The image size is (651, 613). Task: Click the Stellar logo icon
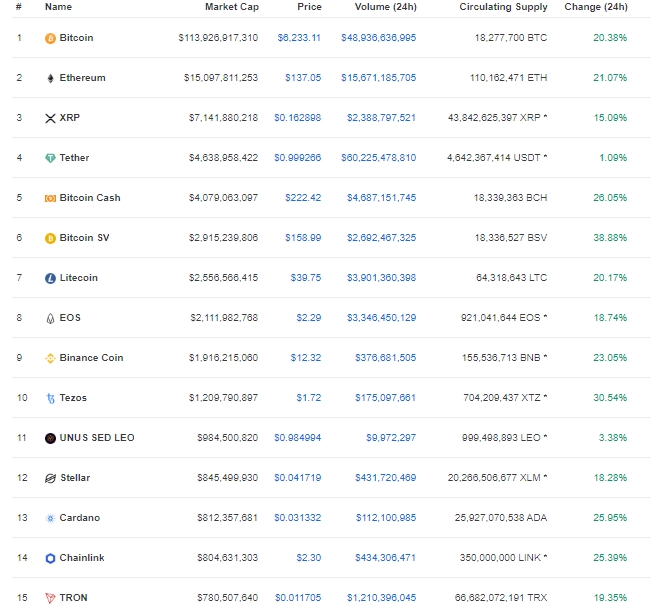(50, 478)
